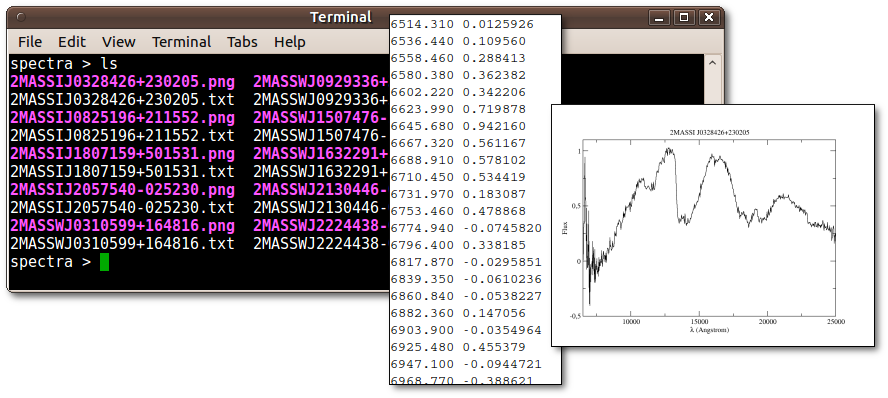This screenshot has width=888, height=398.
Task: Click the round window menu button left of title
Action: [21, 18]
